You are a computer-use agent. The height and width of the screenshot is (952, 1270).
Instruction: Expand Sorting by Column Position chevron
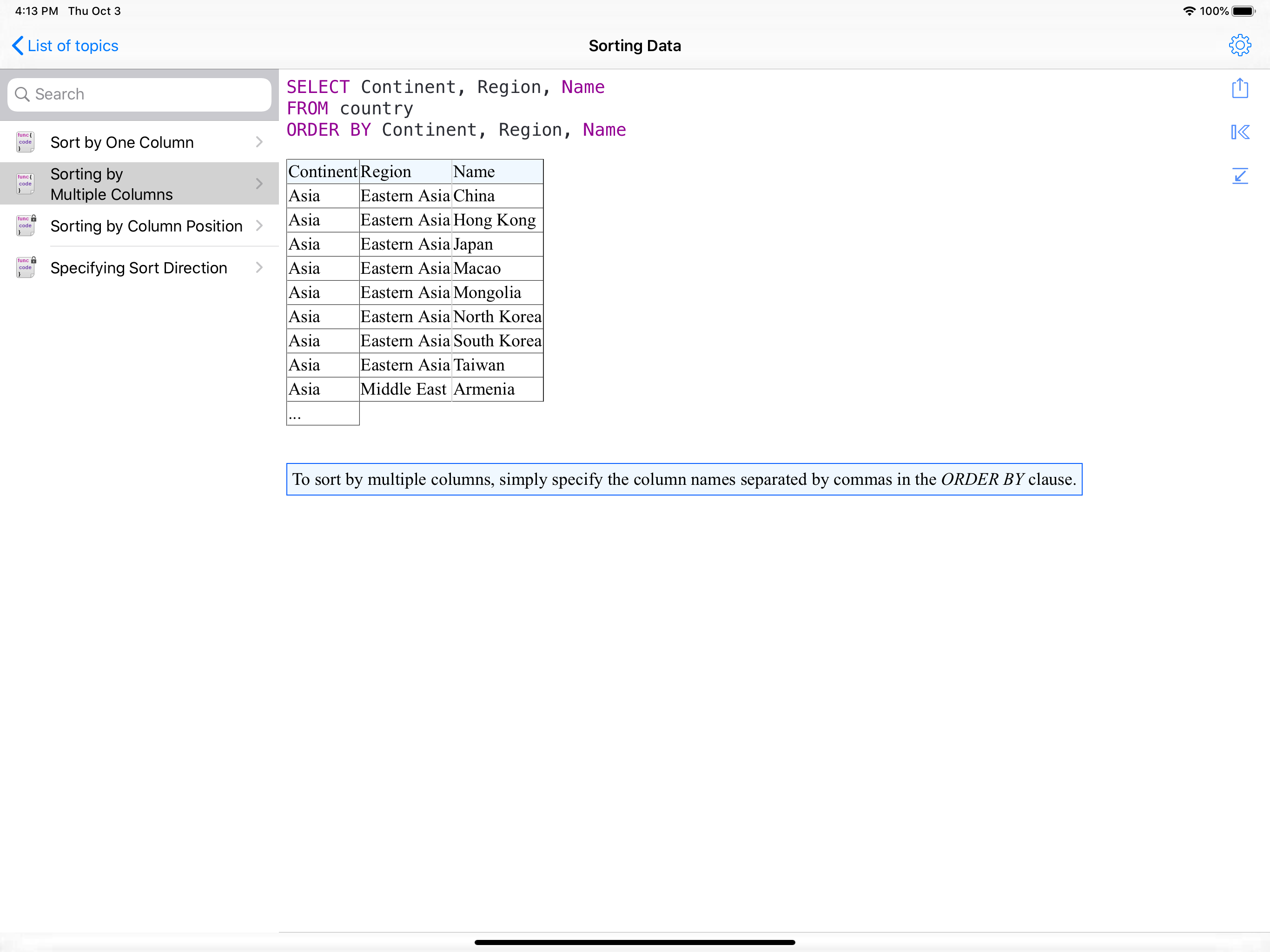pos(259,225)
